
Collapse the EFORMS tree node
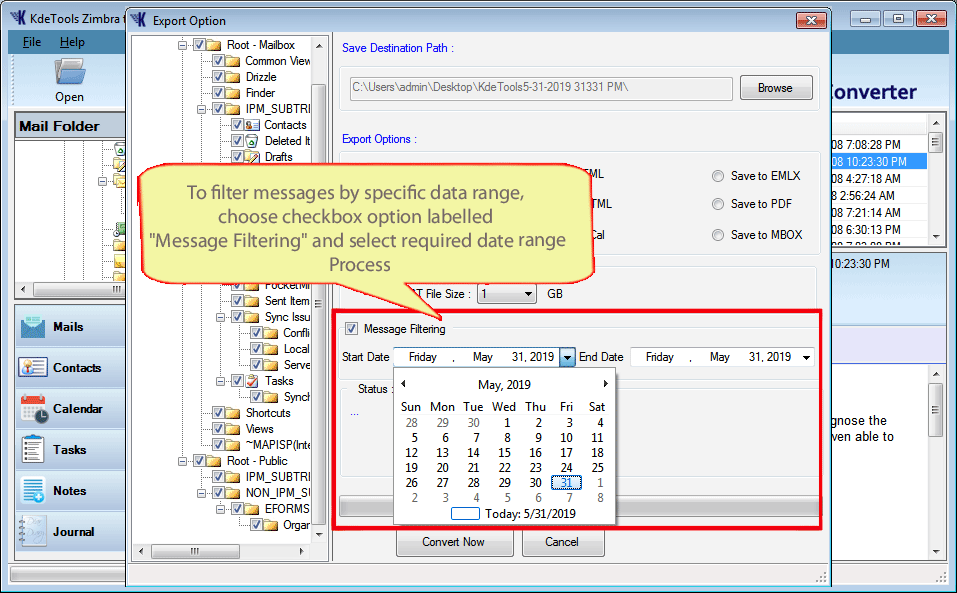[220, 509]
